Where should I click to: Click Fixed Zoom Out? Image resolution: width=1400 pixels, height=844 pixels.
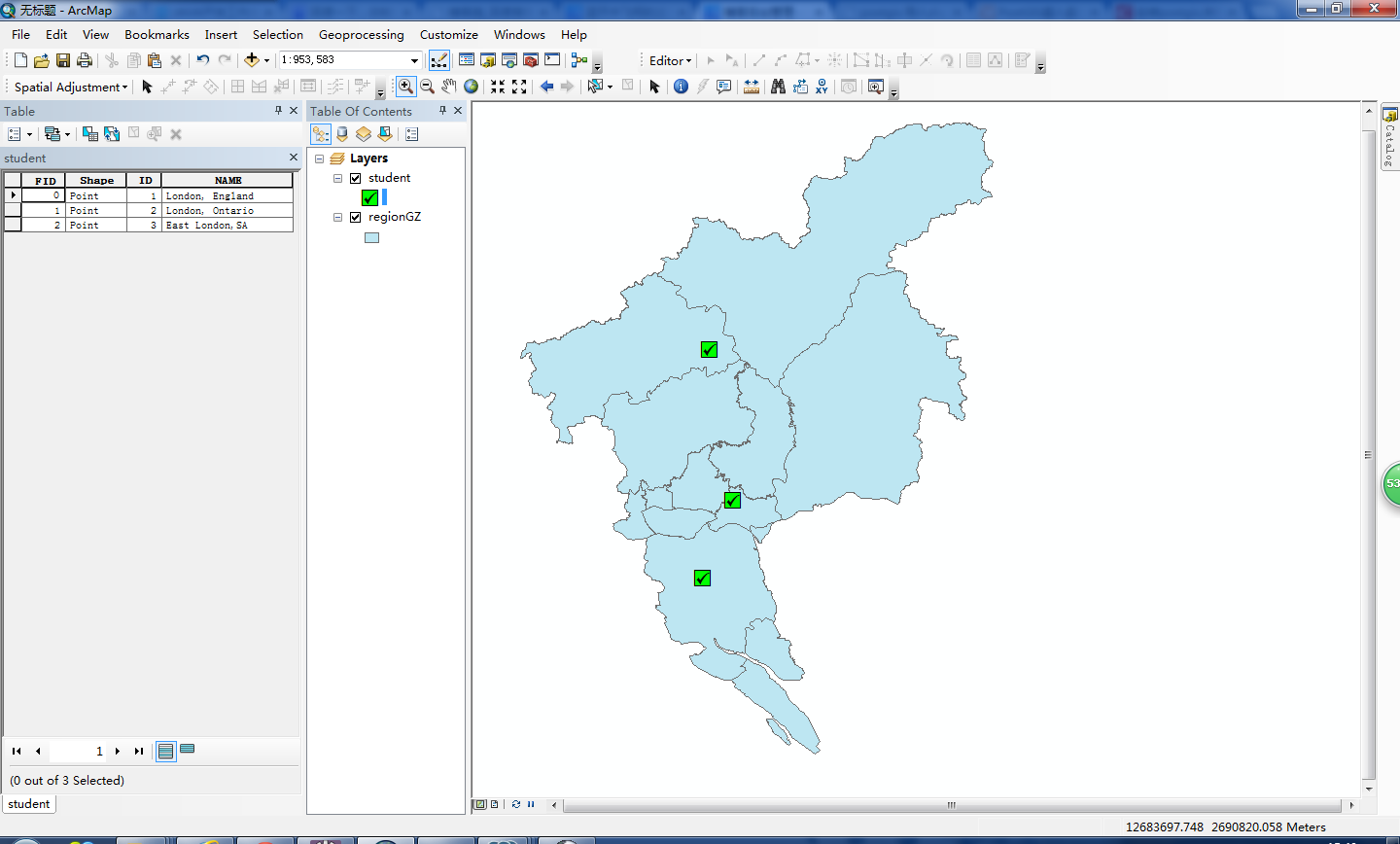point(519,87)
